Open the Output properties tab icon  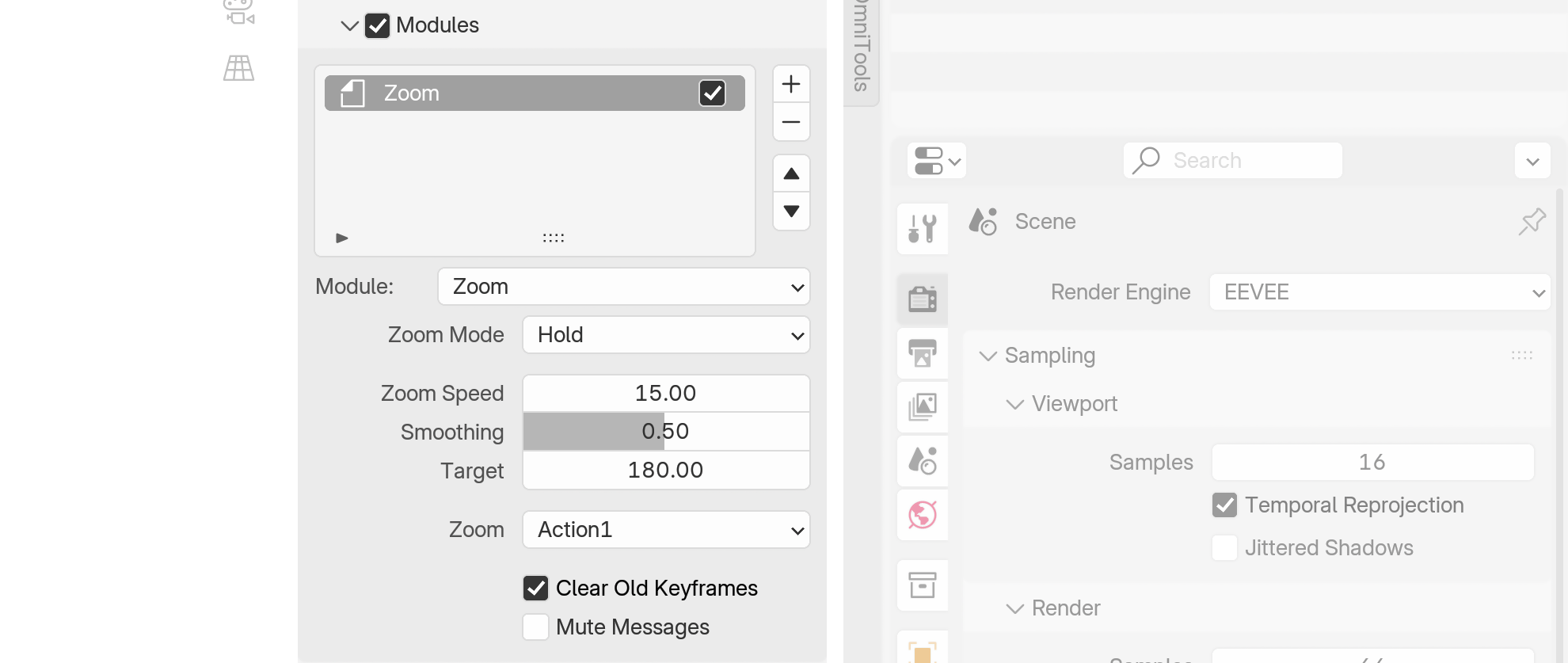[923, 352]
